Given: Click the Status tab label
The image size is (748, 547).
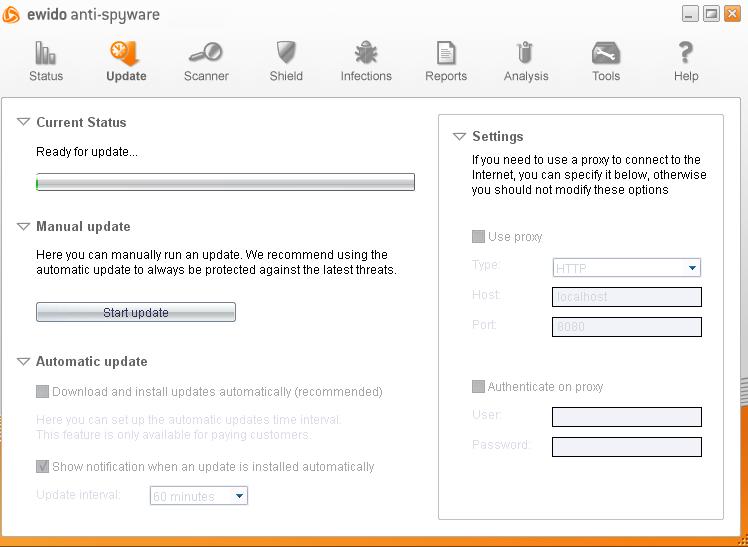Looking at the screenshot, I should coord(46,76).
